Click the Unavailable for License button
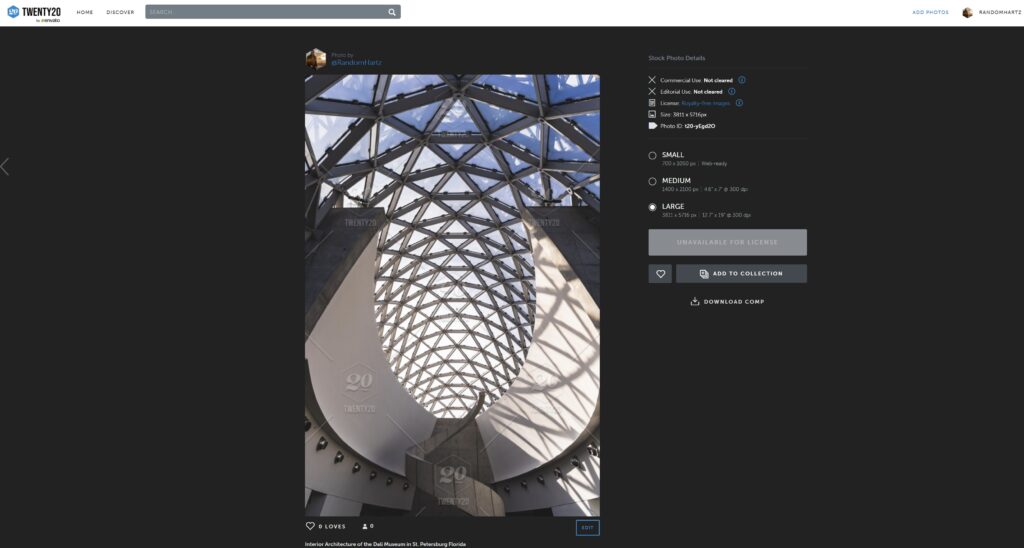The height and width of the screenshot is (548, 1024). [728, 242]
